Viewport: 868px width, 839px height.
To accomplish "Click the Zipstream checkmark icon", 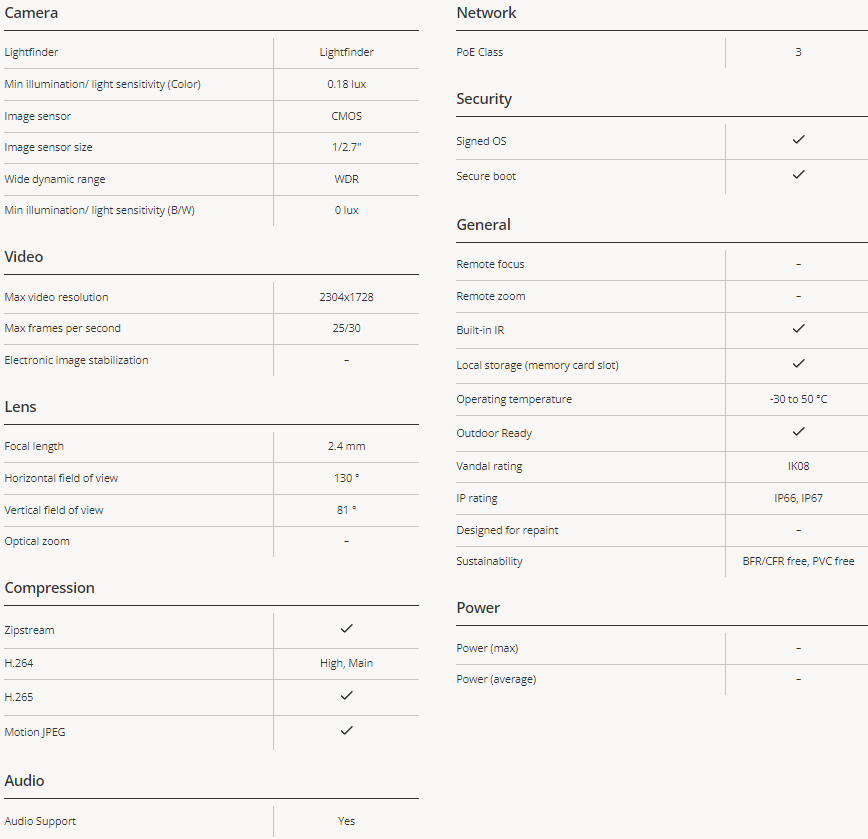I will tap(346, 629).
